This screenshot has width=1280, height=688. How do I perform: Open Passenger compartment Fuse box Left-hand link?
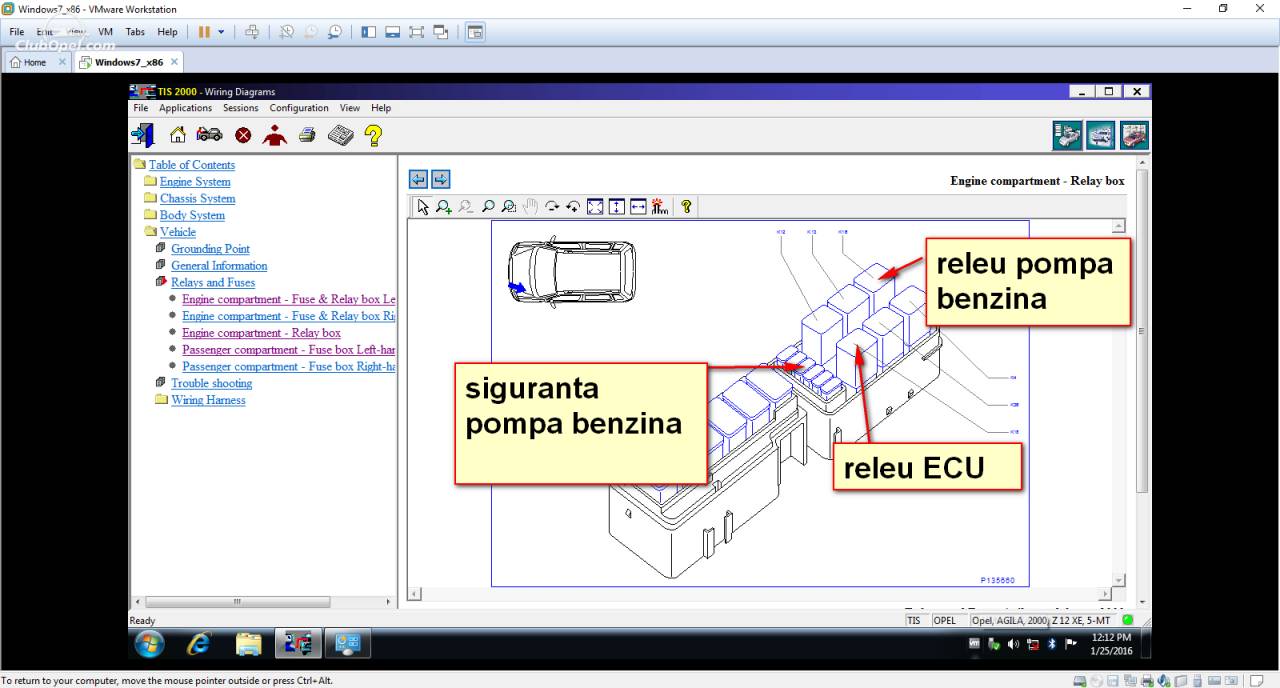(289, 350)
